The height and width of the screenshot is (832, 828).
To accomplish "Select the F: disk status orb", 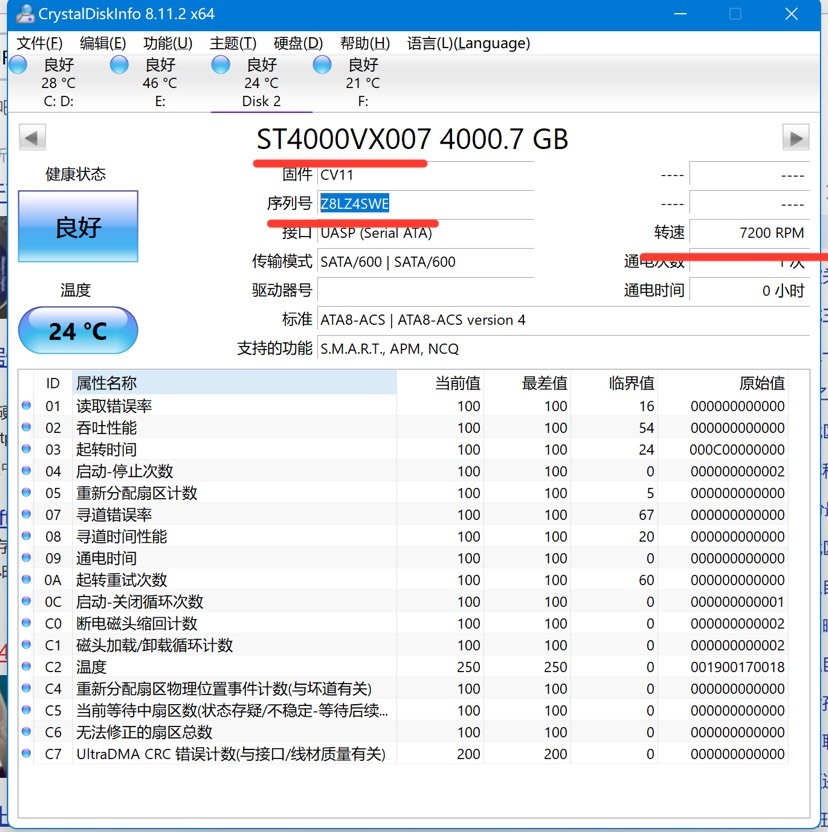I will coord(322,65).
